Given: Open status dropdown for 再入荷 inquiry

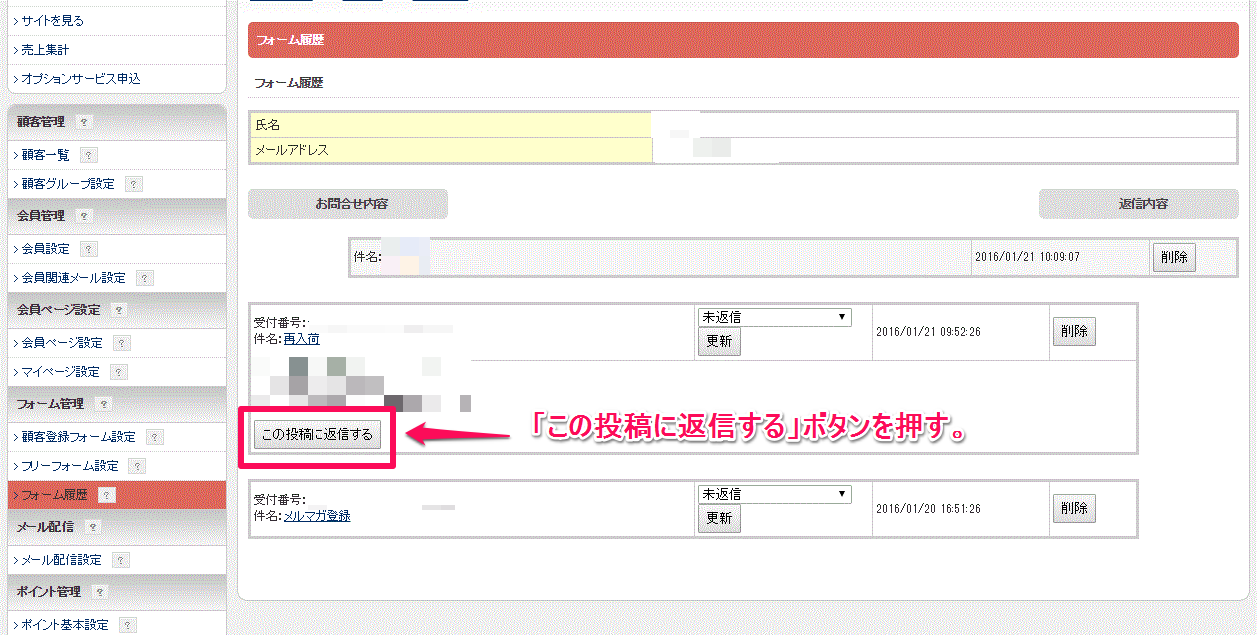Looking at the screenshot, I should pos(774,317).
